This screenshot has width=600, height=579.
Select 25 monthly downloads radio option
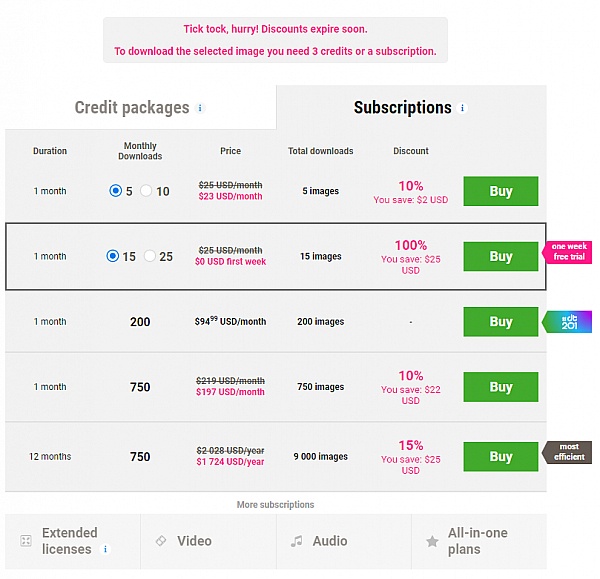click(150, 256)
